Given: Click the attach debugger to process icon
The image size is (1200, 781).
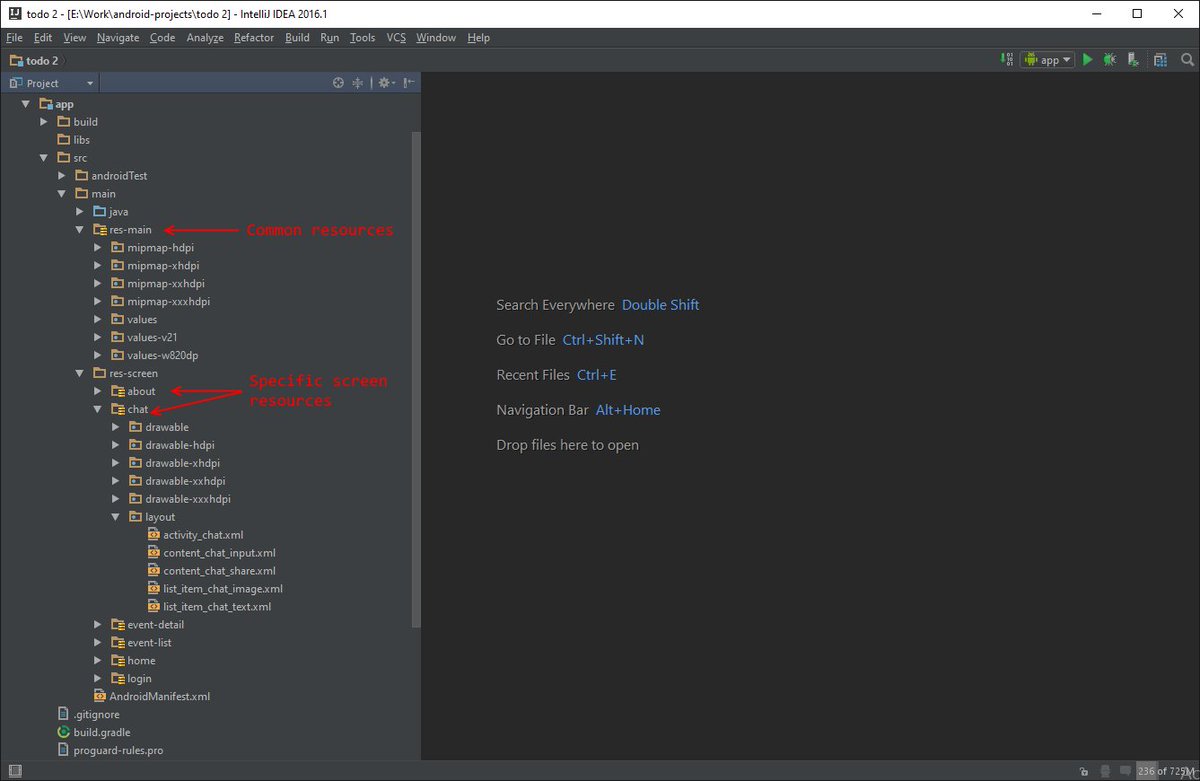Looking at the screenshot, I should [1134, 60].
